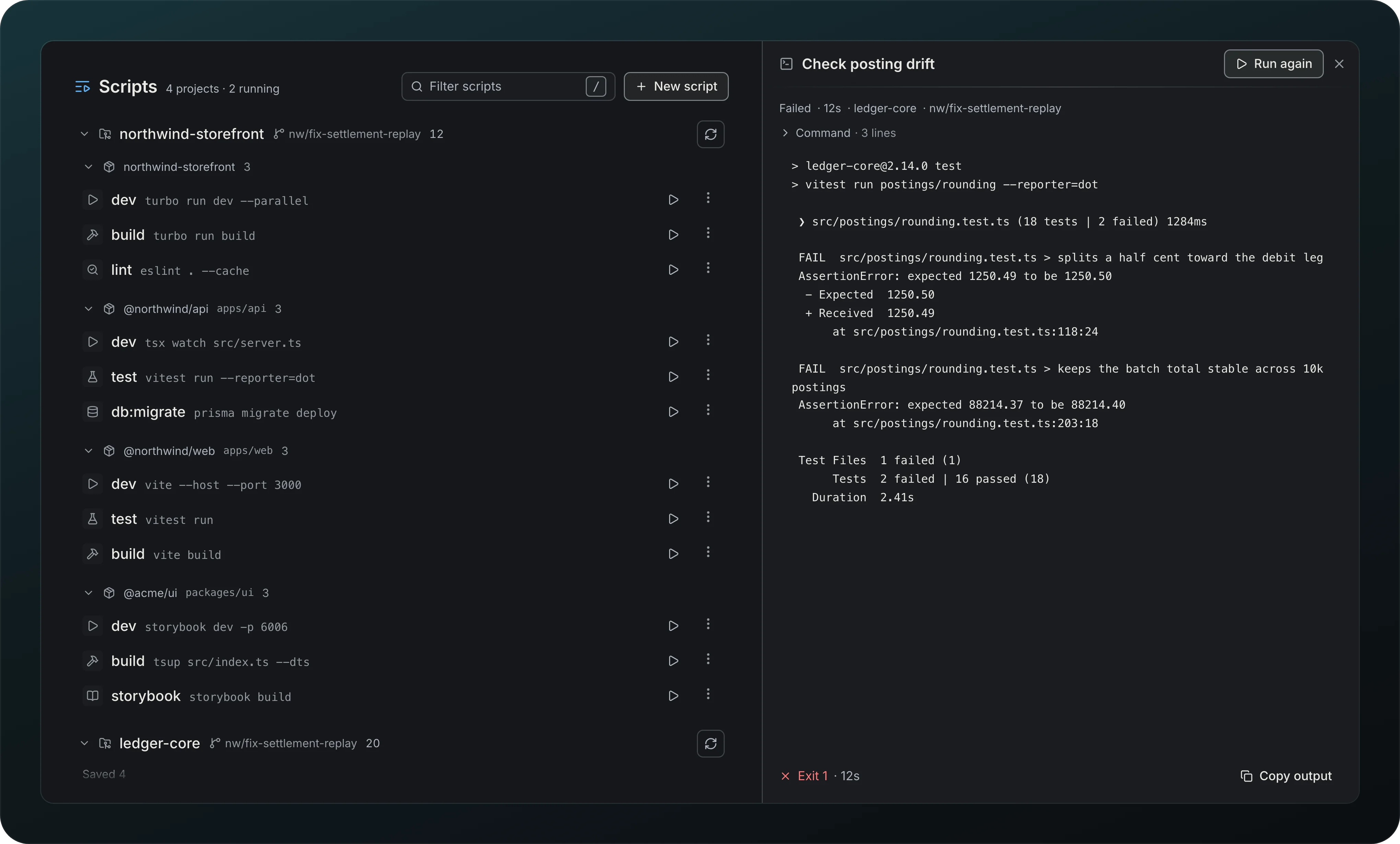Click the Scripts panel header icon
Image resolution: width=1400 pixels, height=844 pixels.
point(83,87)
